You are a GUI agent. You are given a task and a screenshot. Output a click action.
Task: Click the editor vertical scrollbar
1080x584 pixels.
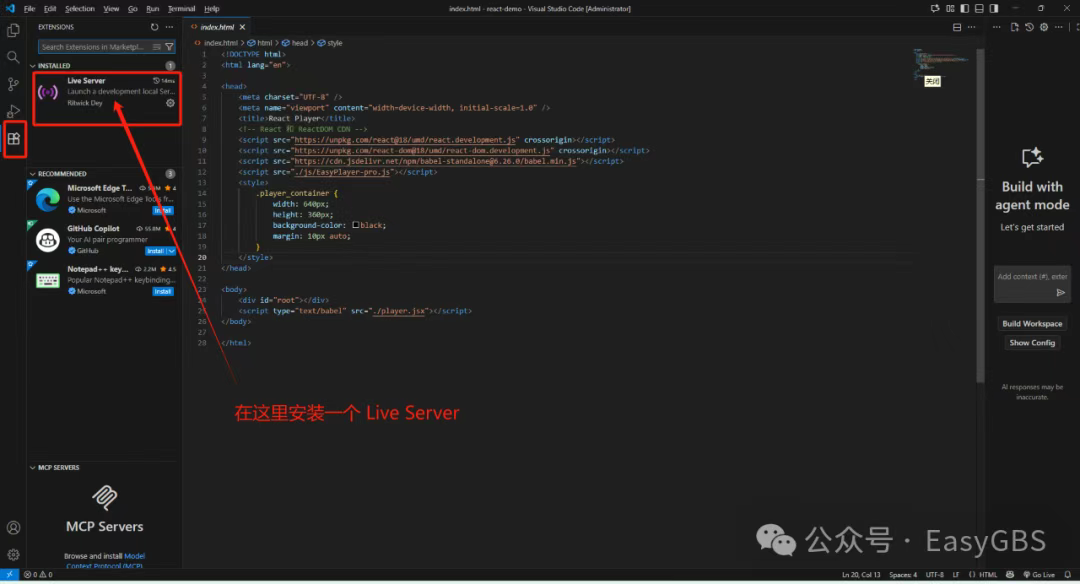[x=980, y=215]
